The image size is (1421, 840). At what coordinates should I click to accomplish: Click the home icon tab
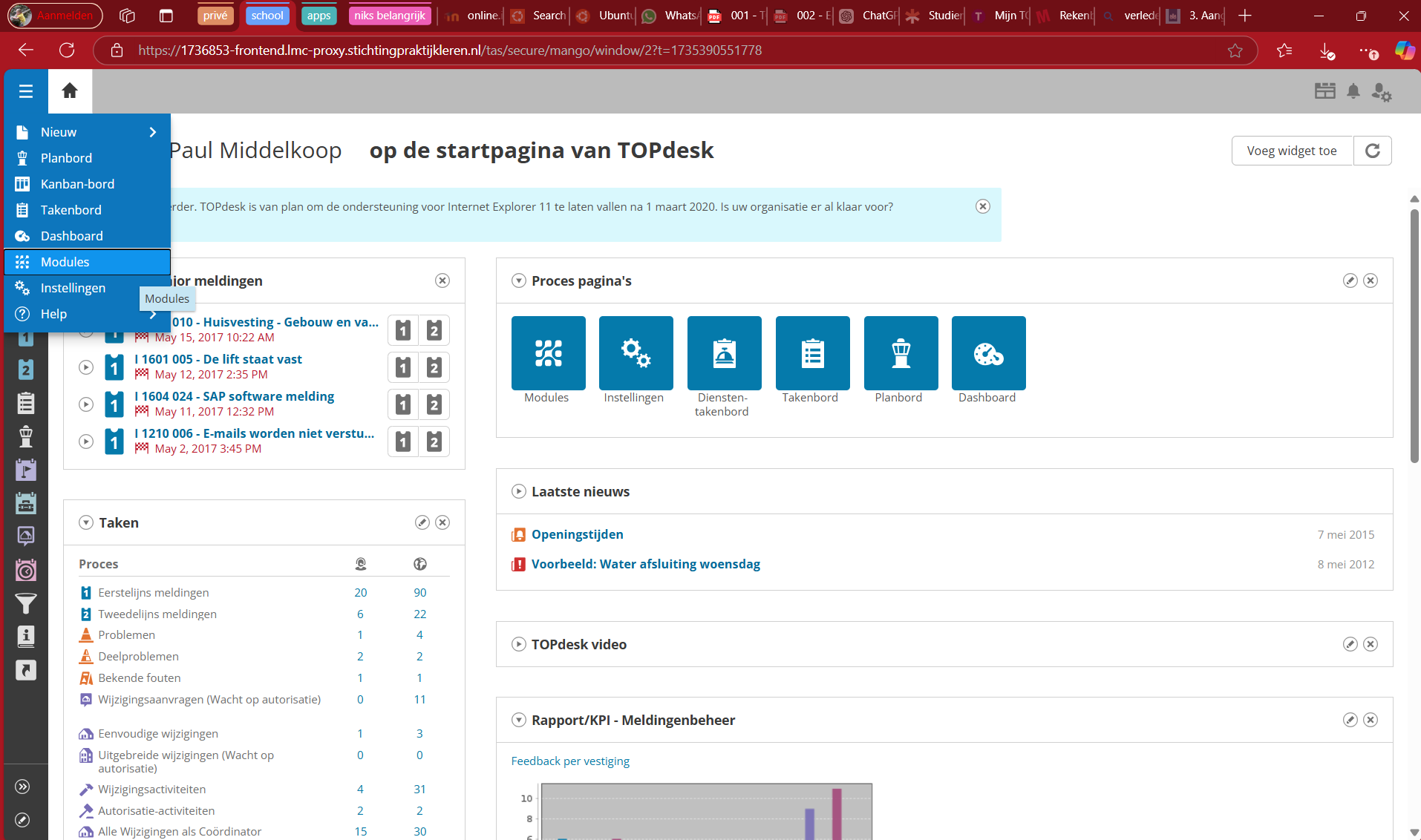tap(70, 91)
